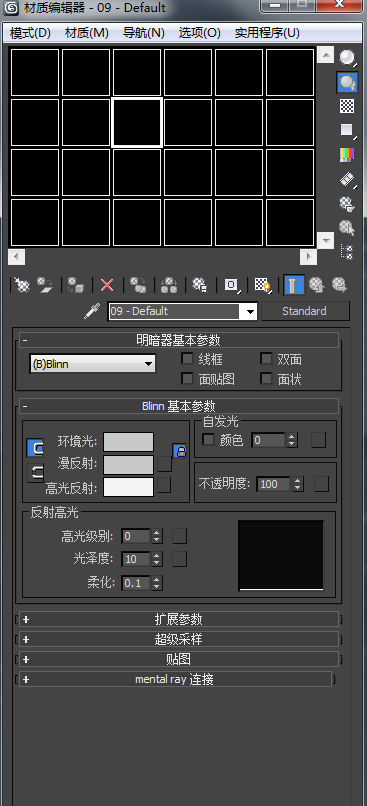Open the Sample Type sphere flyout
Viewport: 367px width, 806px height.
tap(347, 58)
